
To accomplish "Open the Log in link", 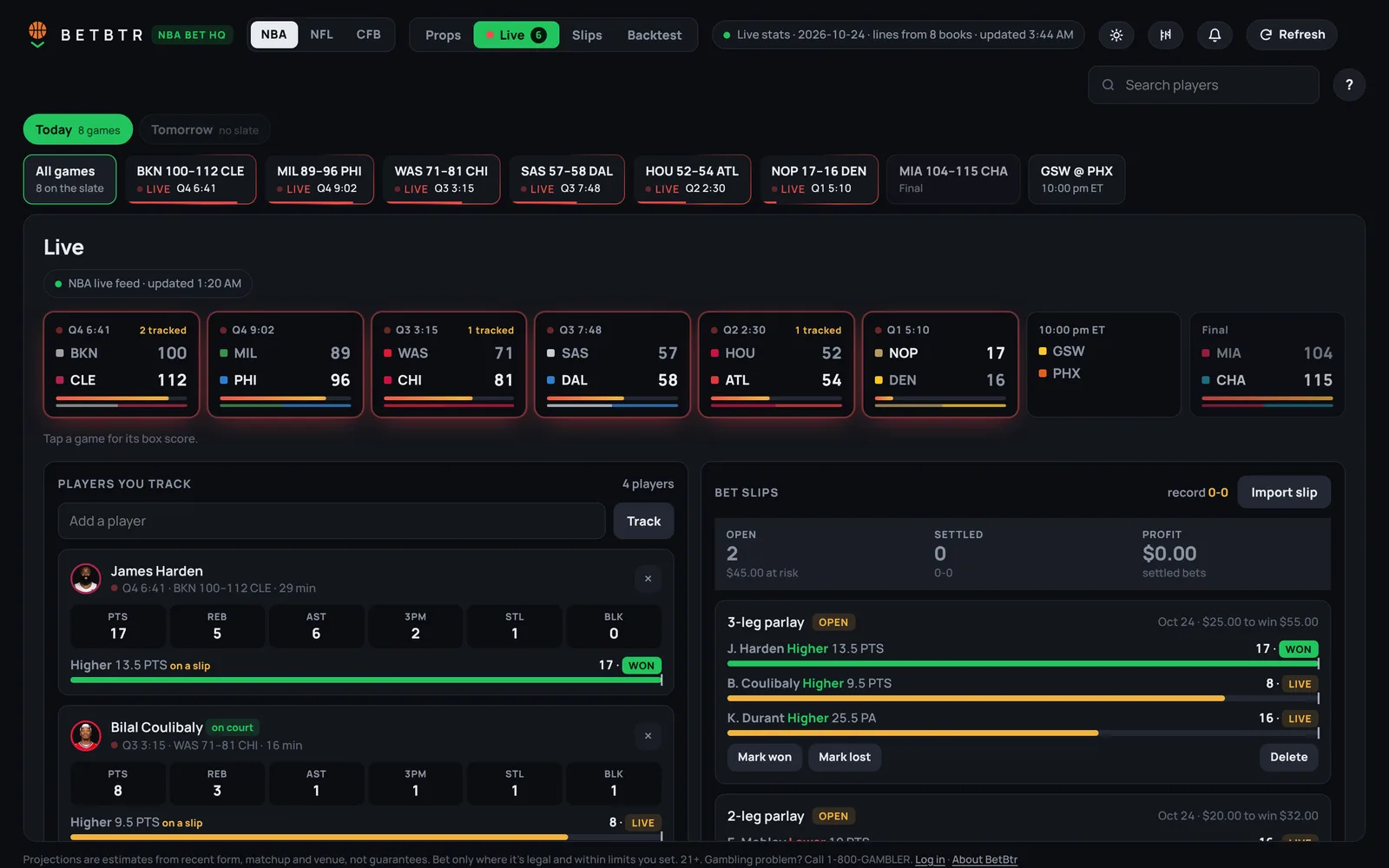I will [930, 859].
